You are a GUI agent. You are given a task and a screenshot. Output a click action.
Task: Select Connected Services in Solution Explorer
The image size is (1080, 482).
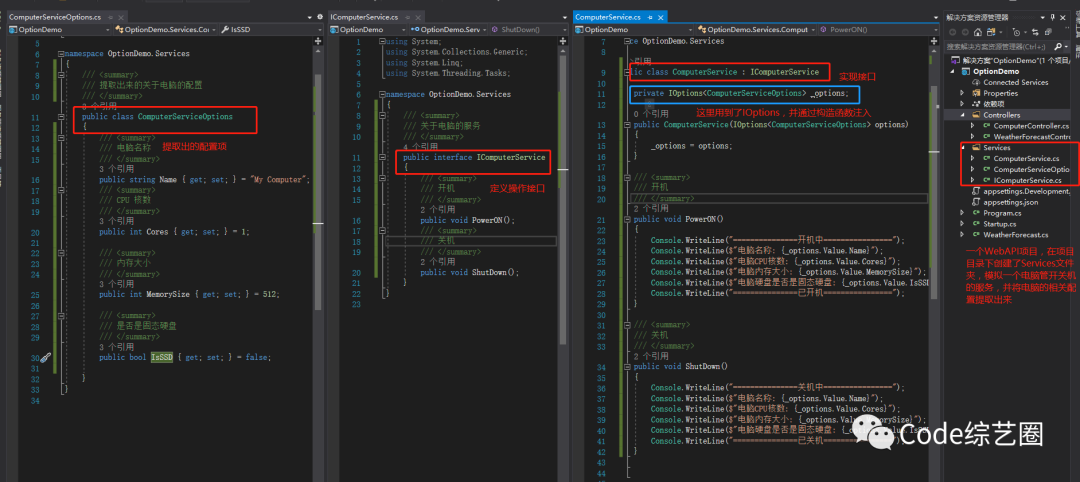click(1015, 82)
